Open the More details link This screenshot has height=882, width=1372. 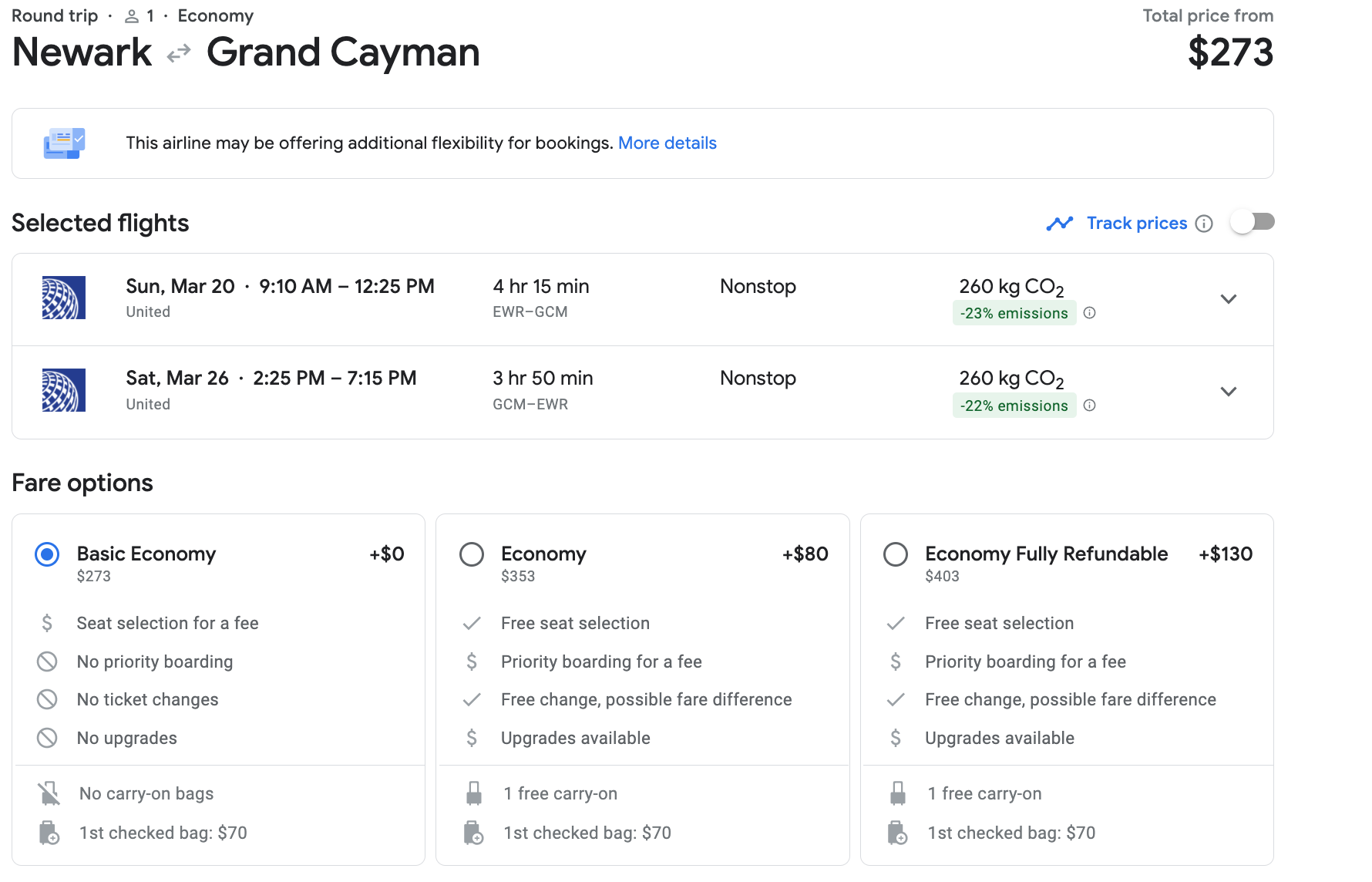coord(667,143)
